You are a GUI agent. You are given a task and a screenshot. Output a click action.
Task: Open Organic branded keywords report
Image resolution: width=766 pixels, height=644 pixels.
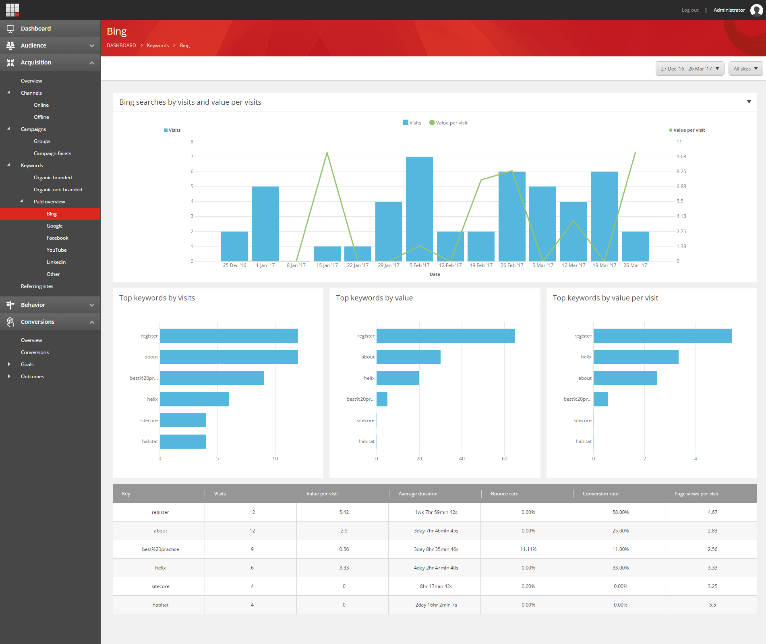coord(53,177)
